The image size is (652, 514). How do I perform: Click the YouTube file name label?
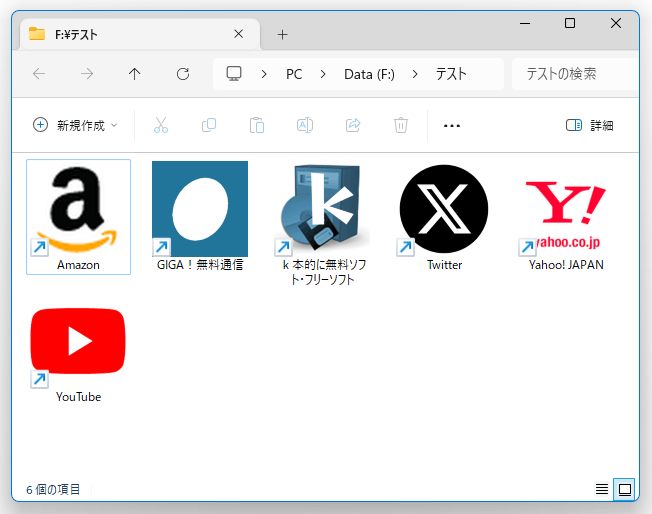tap(79, 397)
